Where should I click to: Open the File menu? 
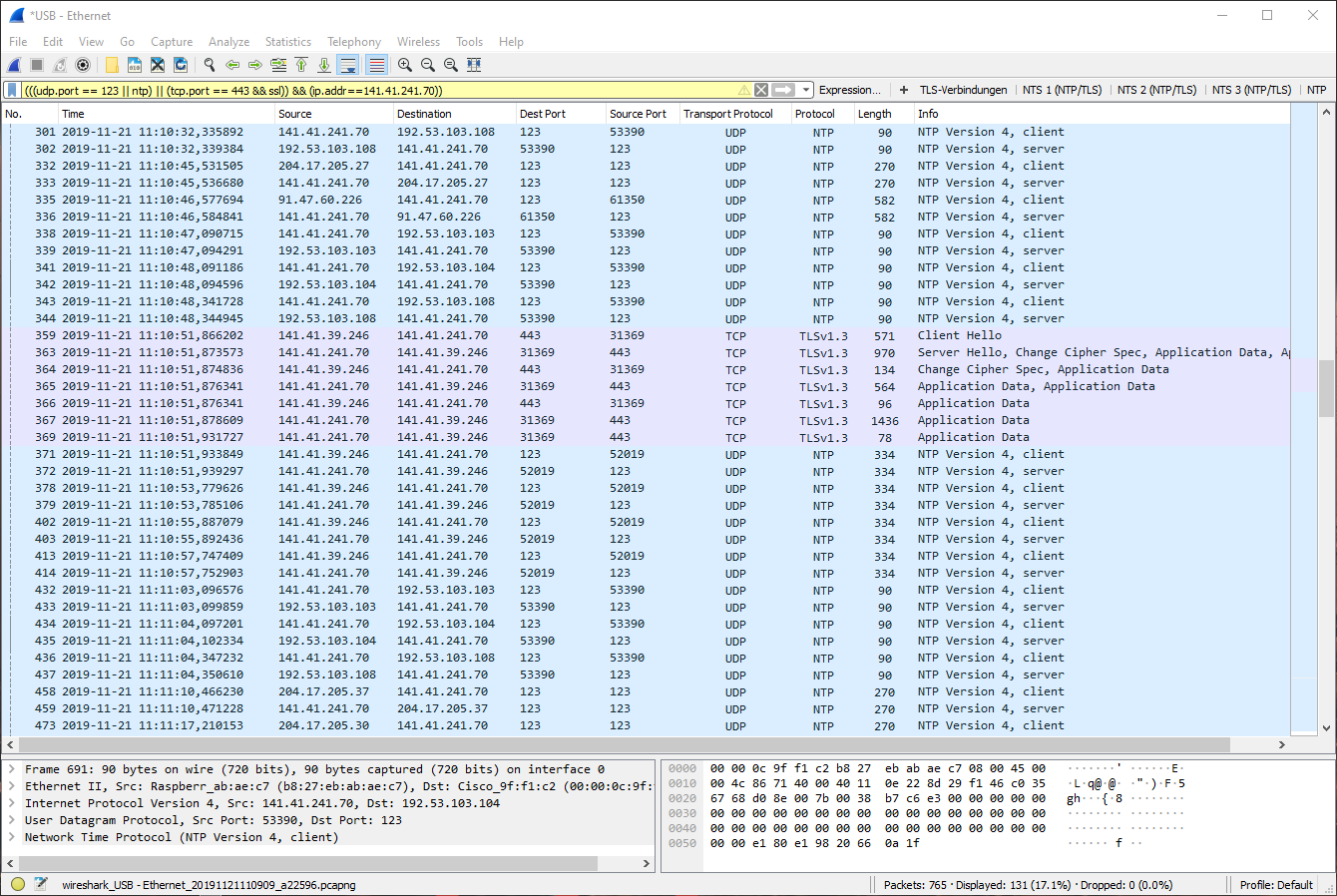(x=18, y=42)
